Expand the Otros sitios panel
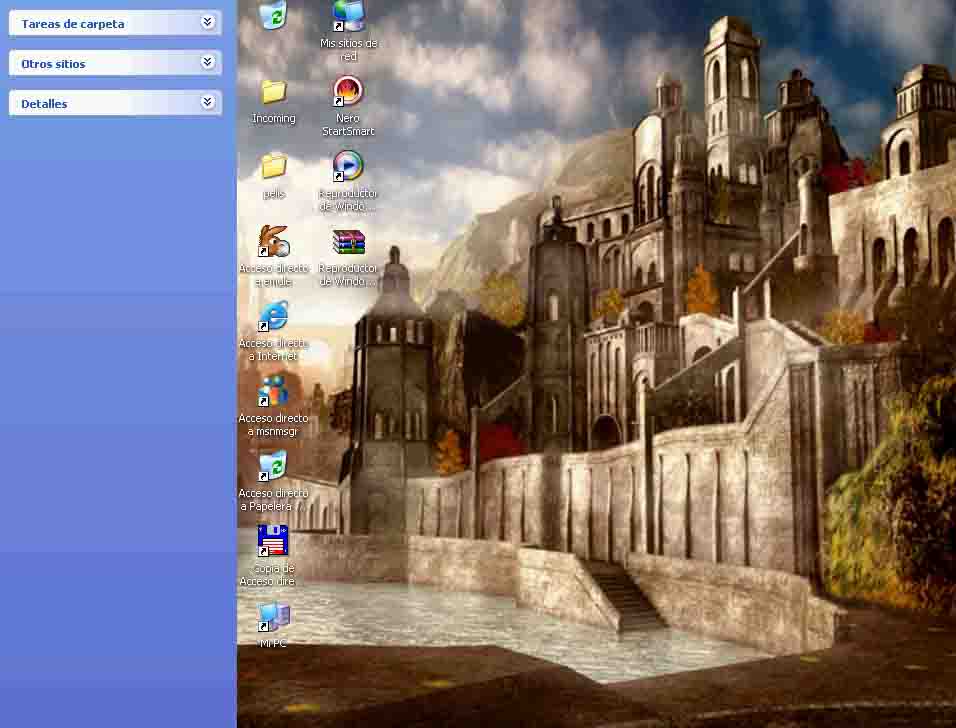This screenshot has width=956, height=728. tap(207, 62)
